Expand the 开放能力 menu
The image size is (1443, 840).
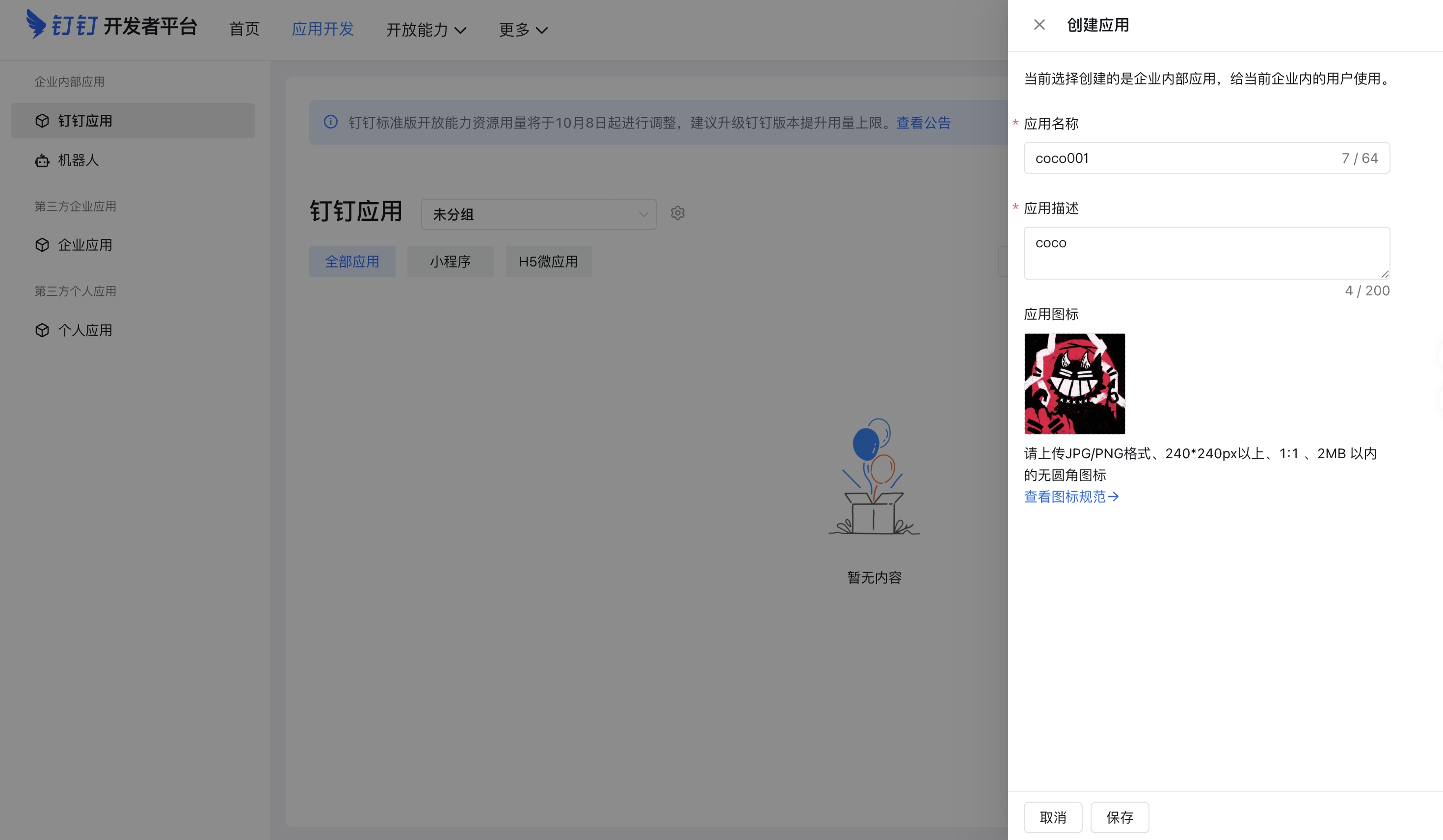click(x=427, y=30)
